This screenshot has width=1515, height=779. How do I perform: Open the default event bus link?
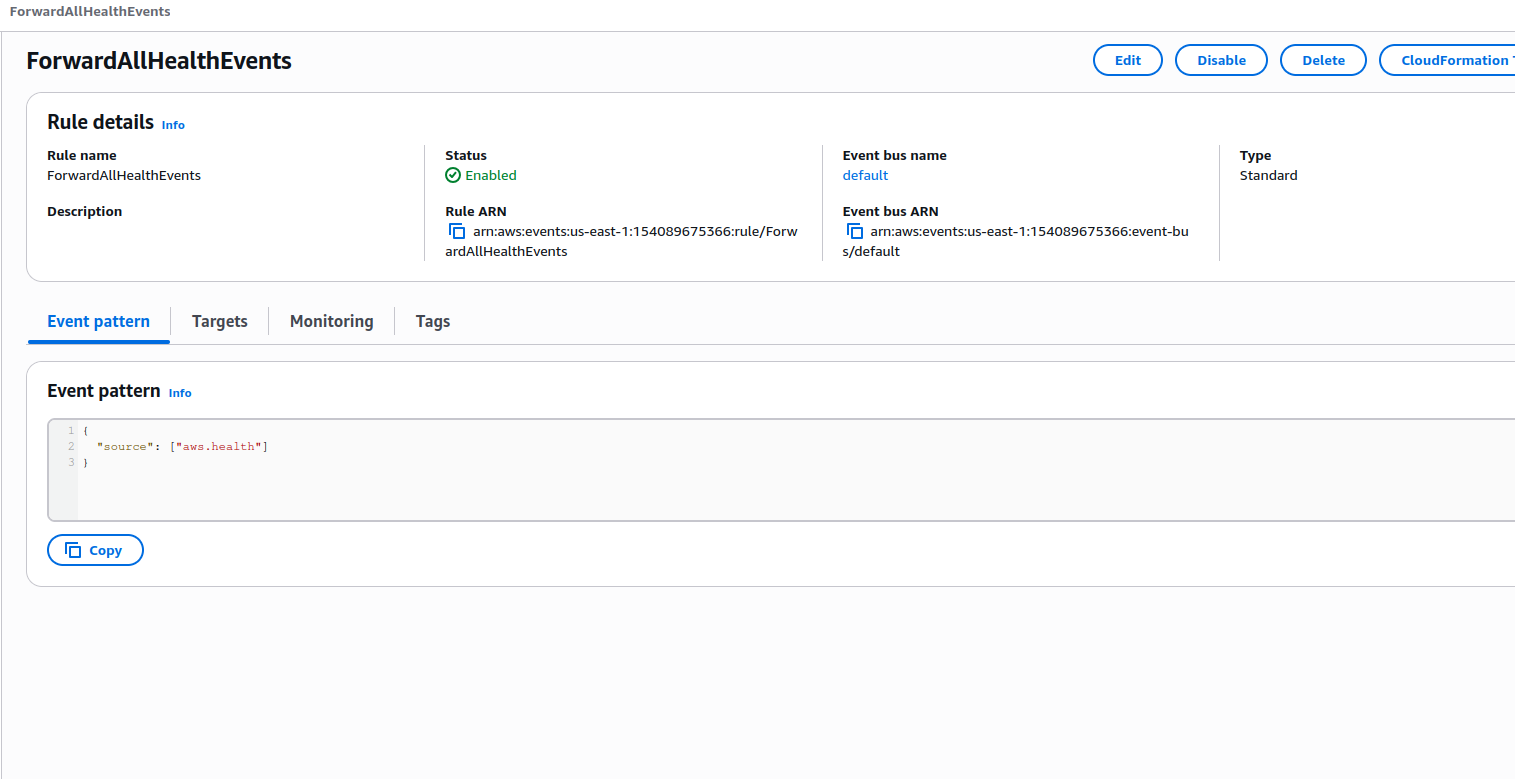click(x=865, y=175)
